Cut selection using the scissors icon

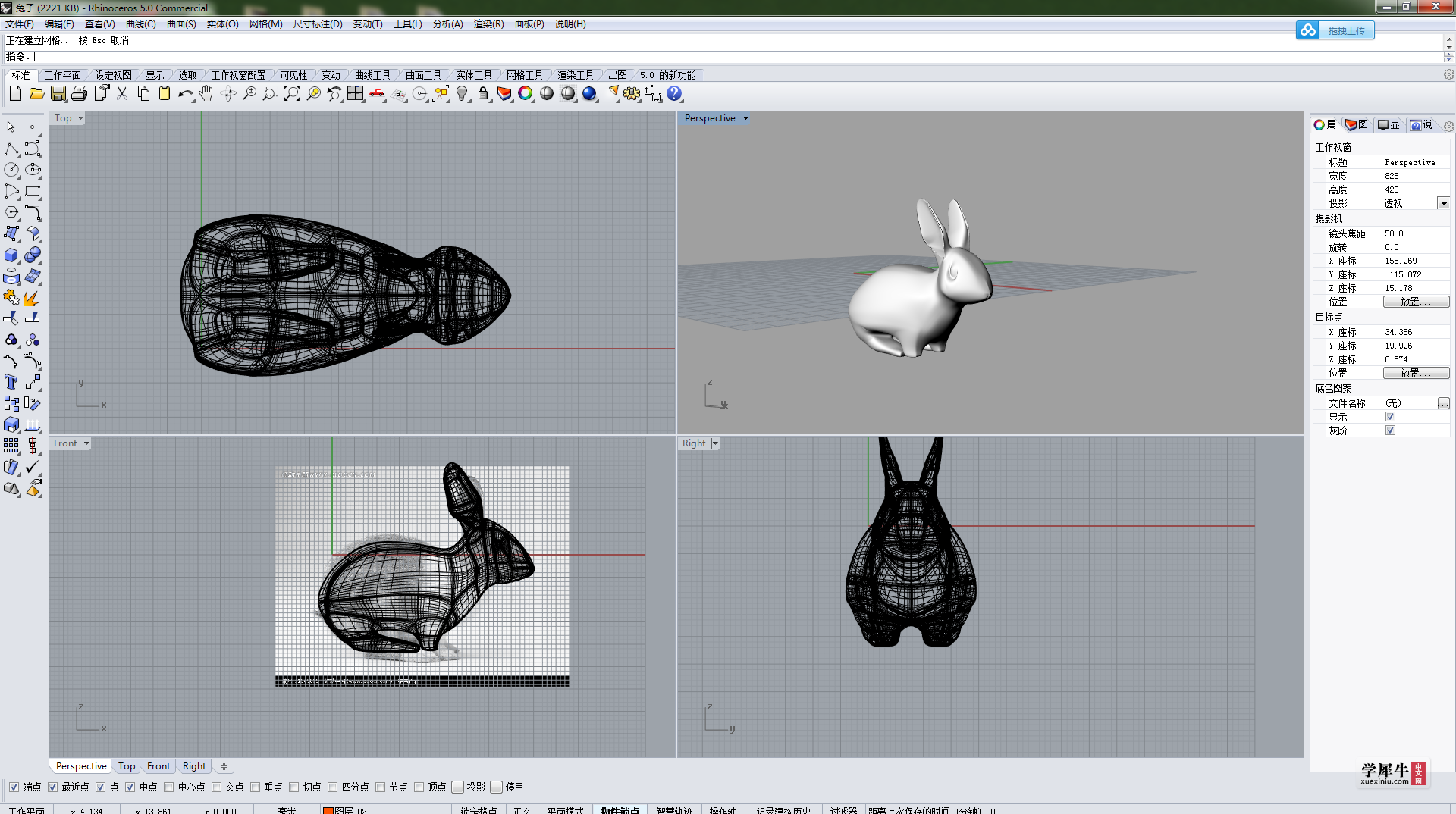[122, 94]
